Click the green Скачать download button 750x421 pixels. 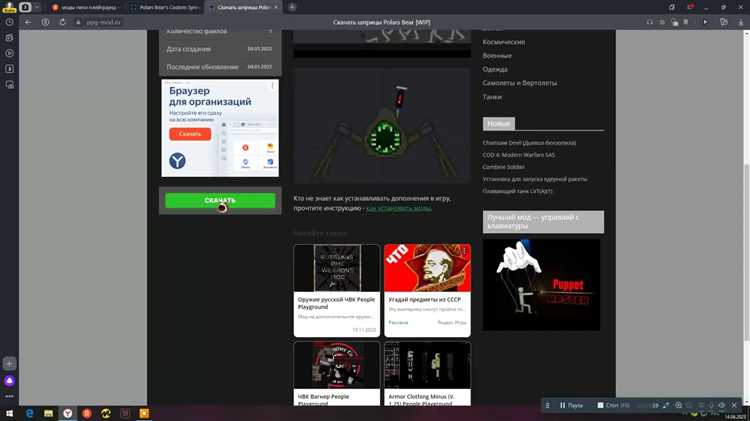tap(220, 200)
